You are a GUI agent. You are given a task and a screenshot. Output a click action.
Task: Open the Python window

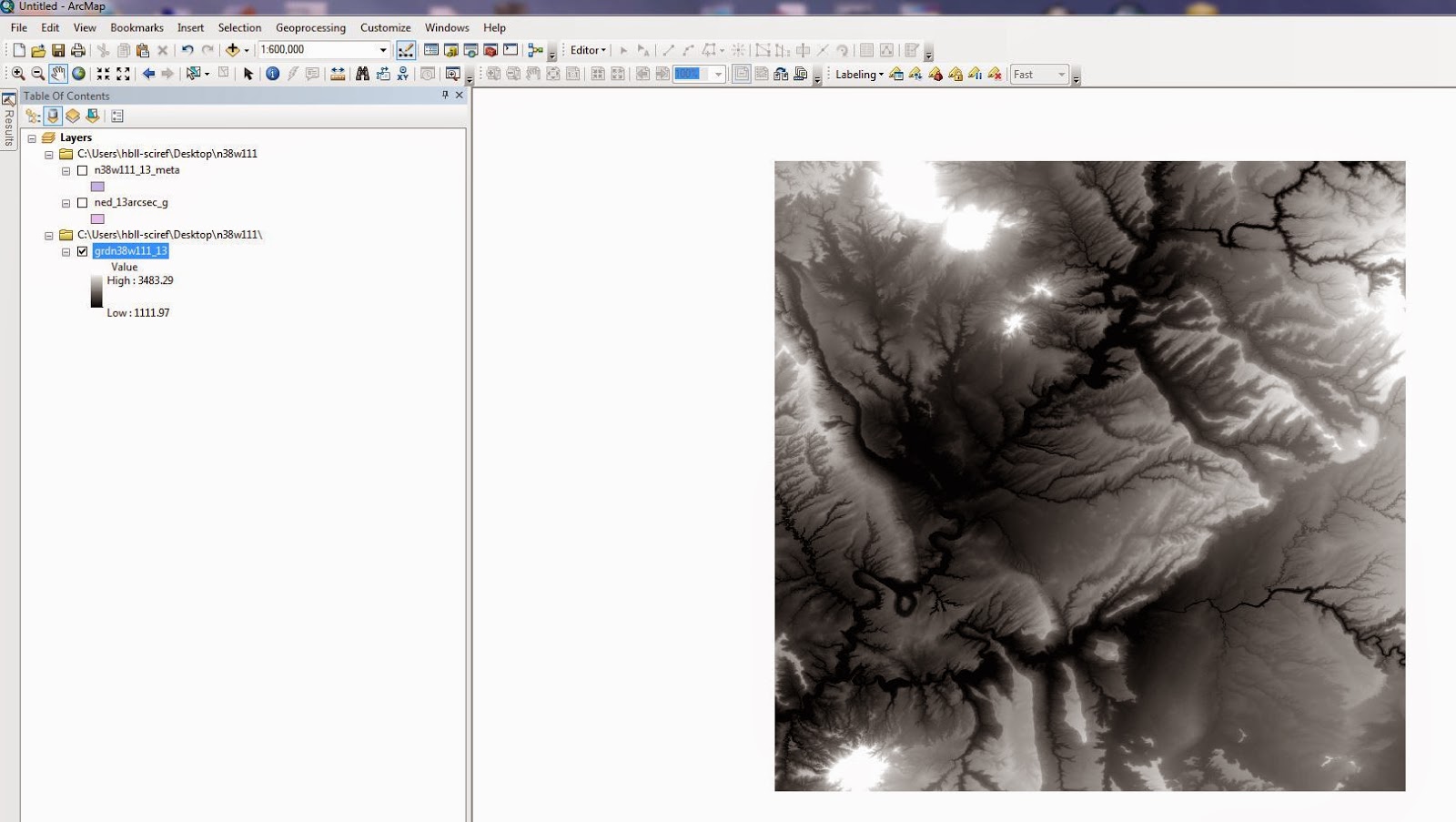511,50
